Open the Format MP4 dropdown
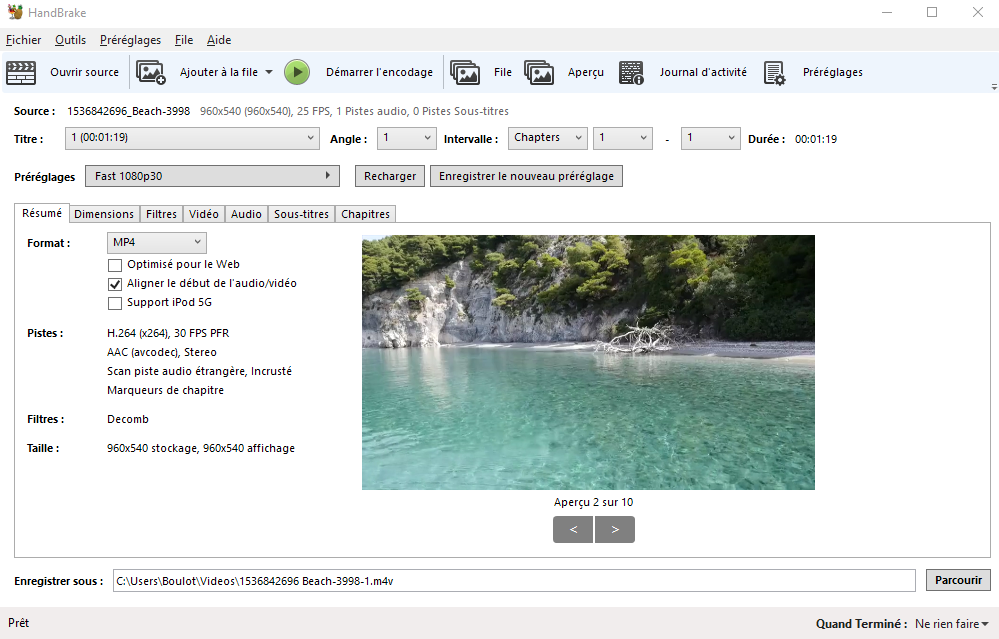This screenshot has height=639, width=999. point(156,243)
